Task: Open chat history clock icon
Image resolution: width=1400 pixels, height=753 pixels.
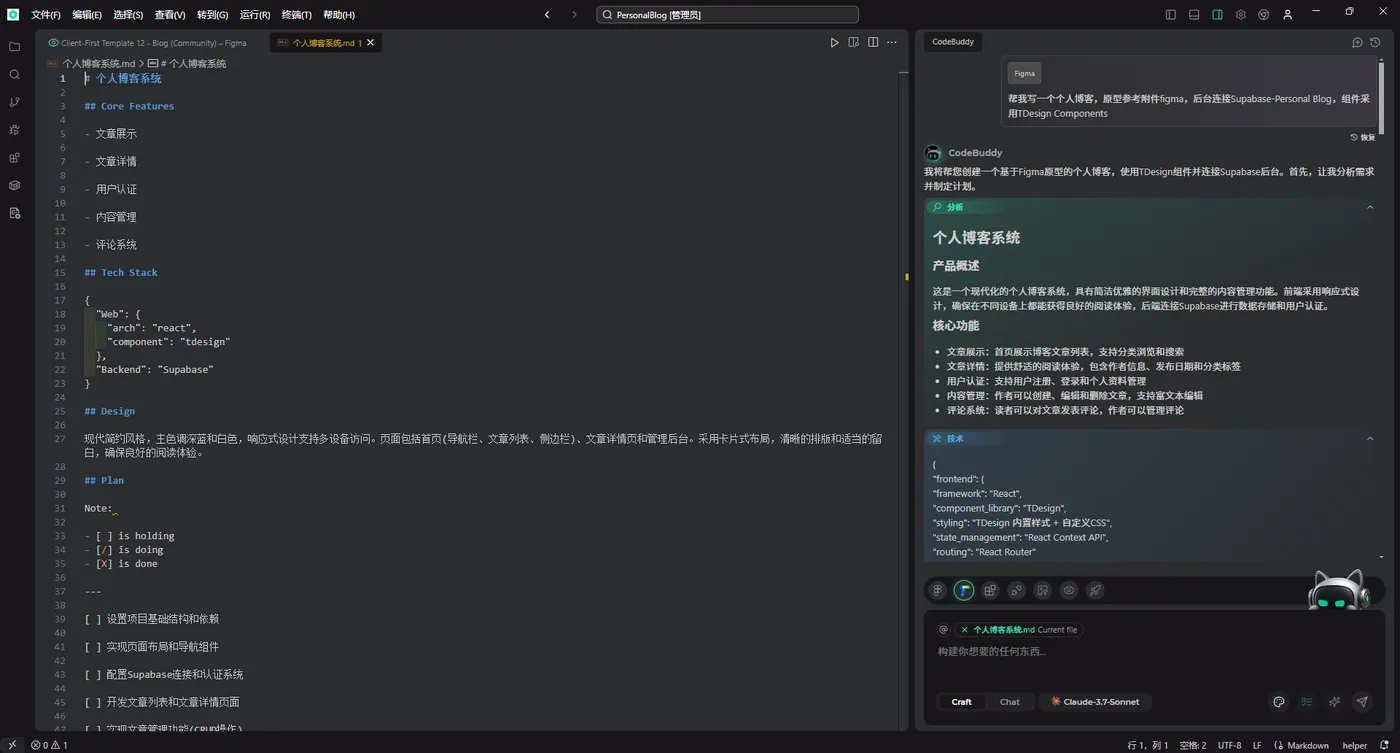Action: point(1376,42)
